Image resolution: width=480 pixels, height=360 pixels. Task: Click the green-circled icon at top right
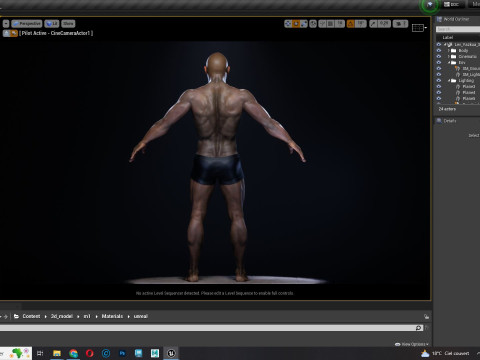(429, 5)
